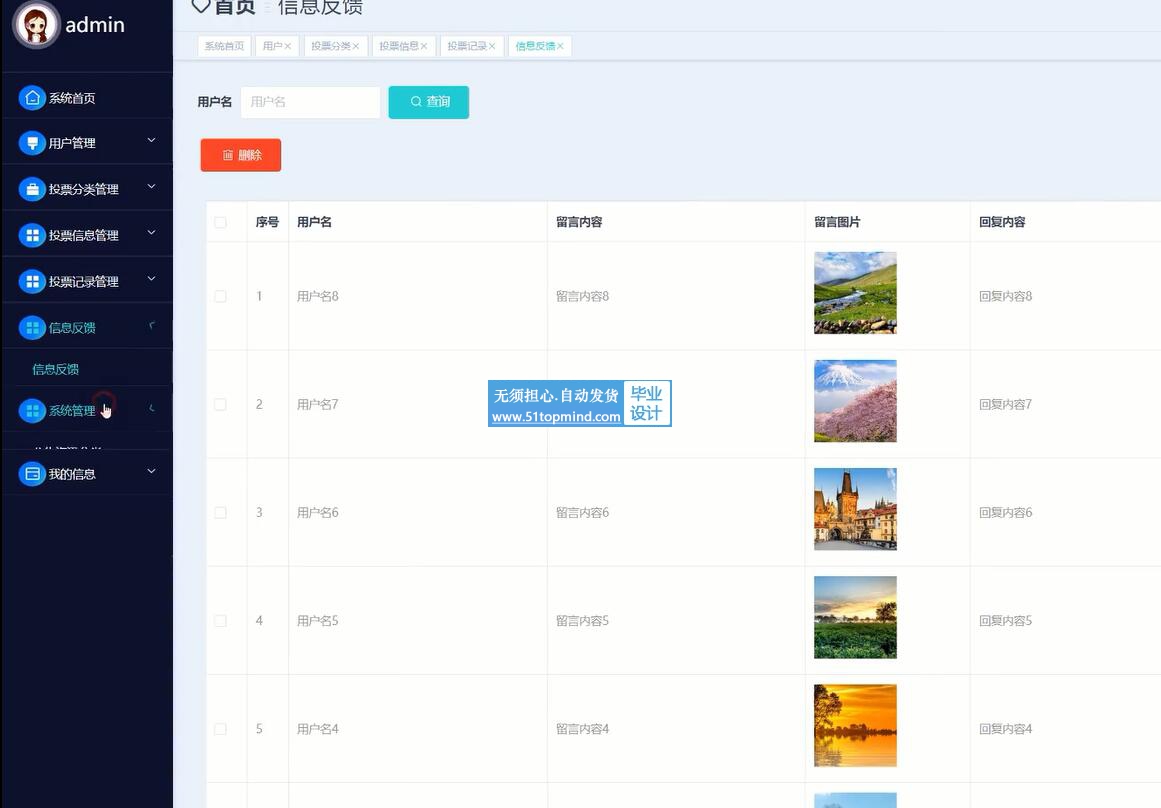Close the 投票信息 tab

pos(424,46)
